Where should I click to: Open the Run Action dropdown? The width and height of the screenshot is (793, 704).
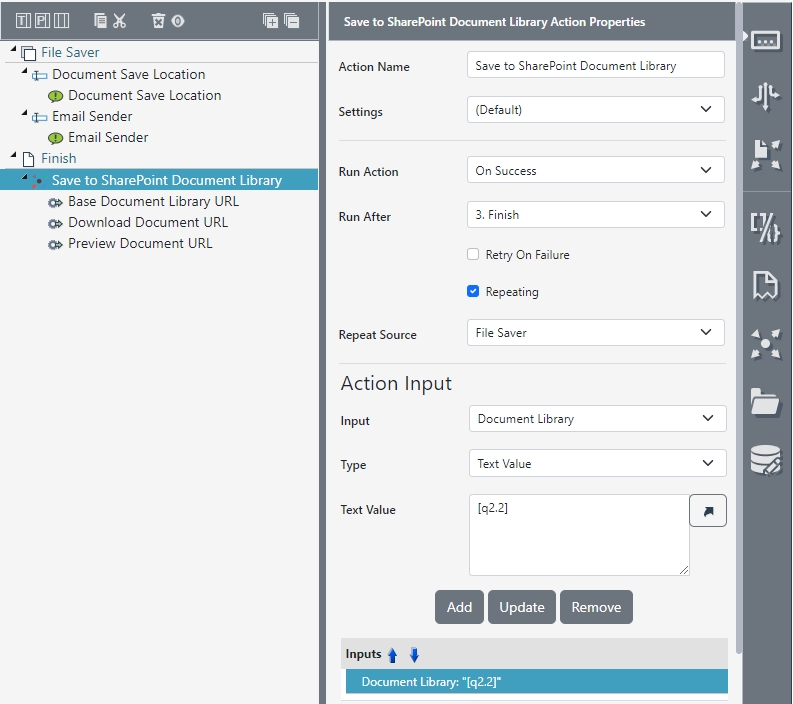(595, 170)
